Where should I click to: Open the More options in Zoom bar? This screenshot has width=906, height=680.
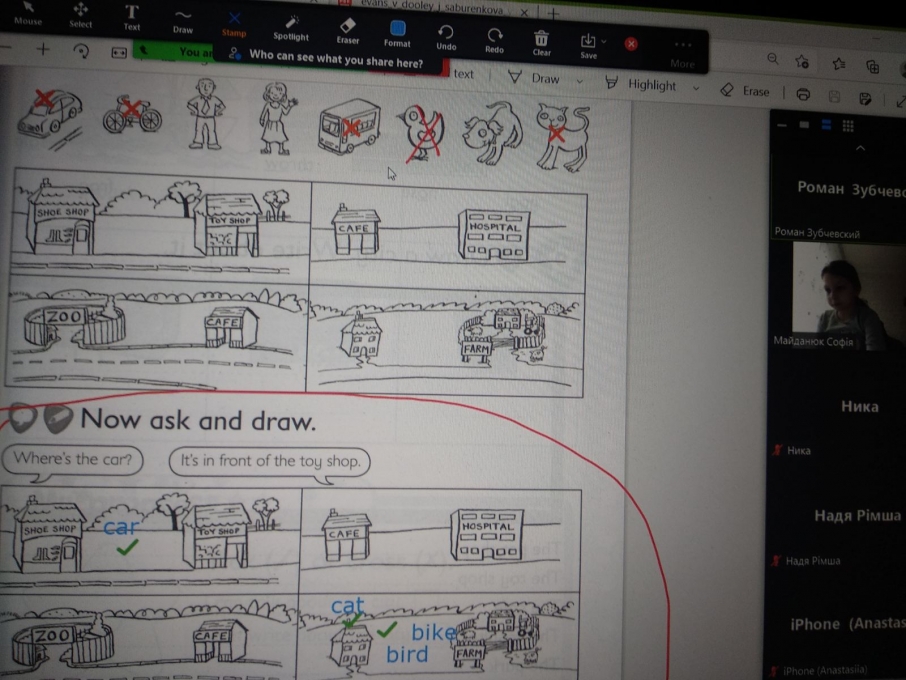click(682, 54)
